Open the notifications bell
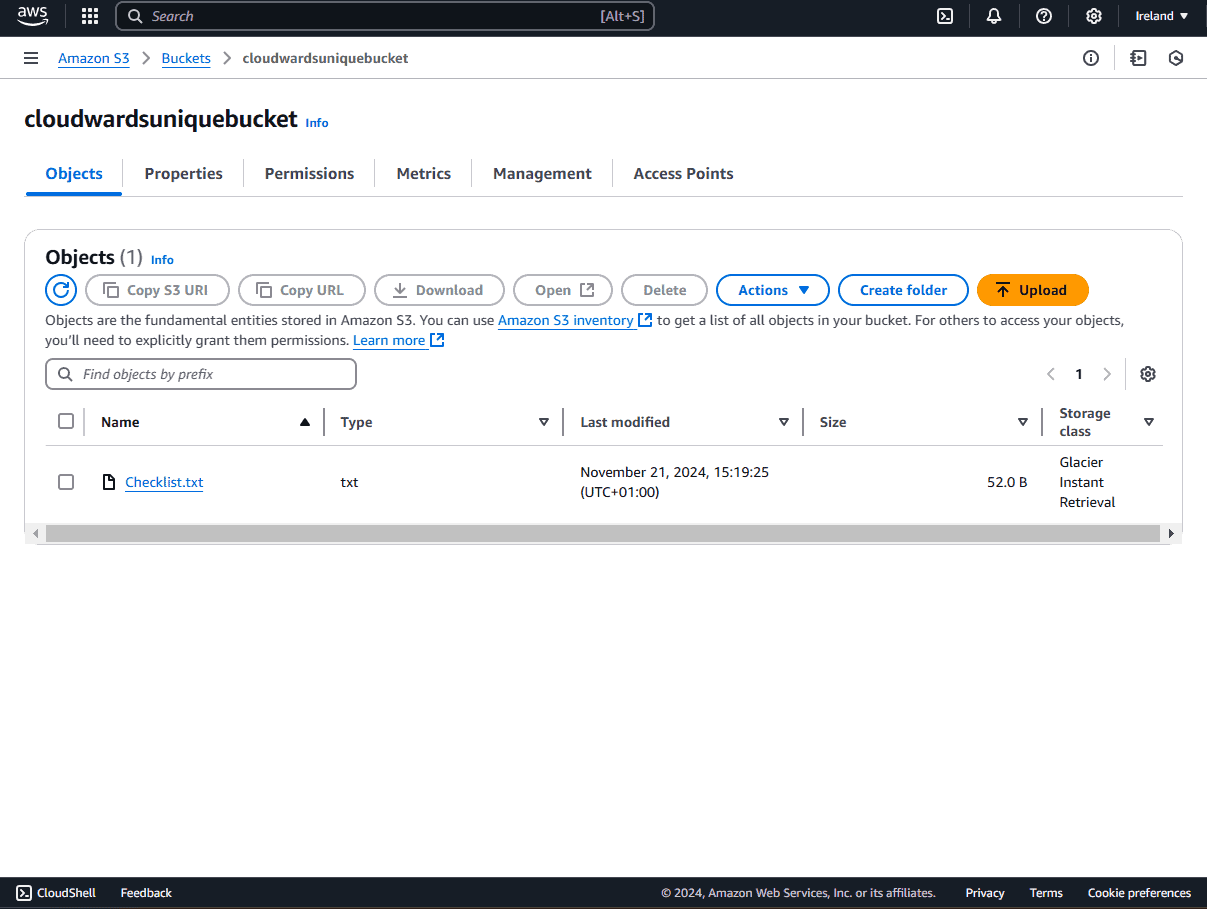Screen dimensions: 1207x909 coord(994,16)
